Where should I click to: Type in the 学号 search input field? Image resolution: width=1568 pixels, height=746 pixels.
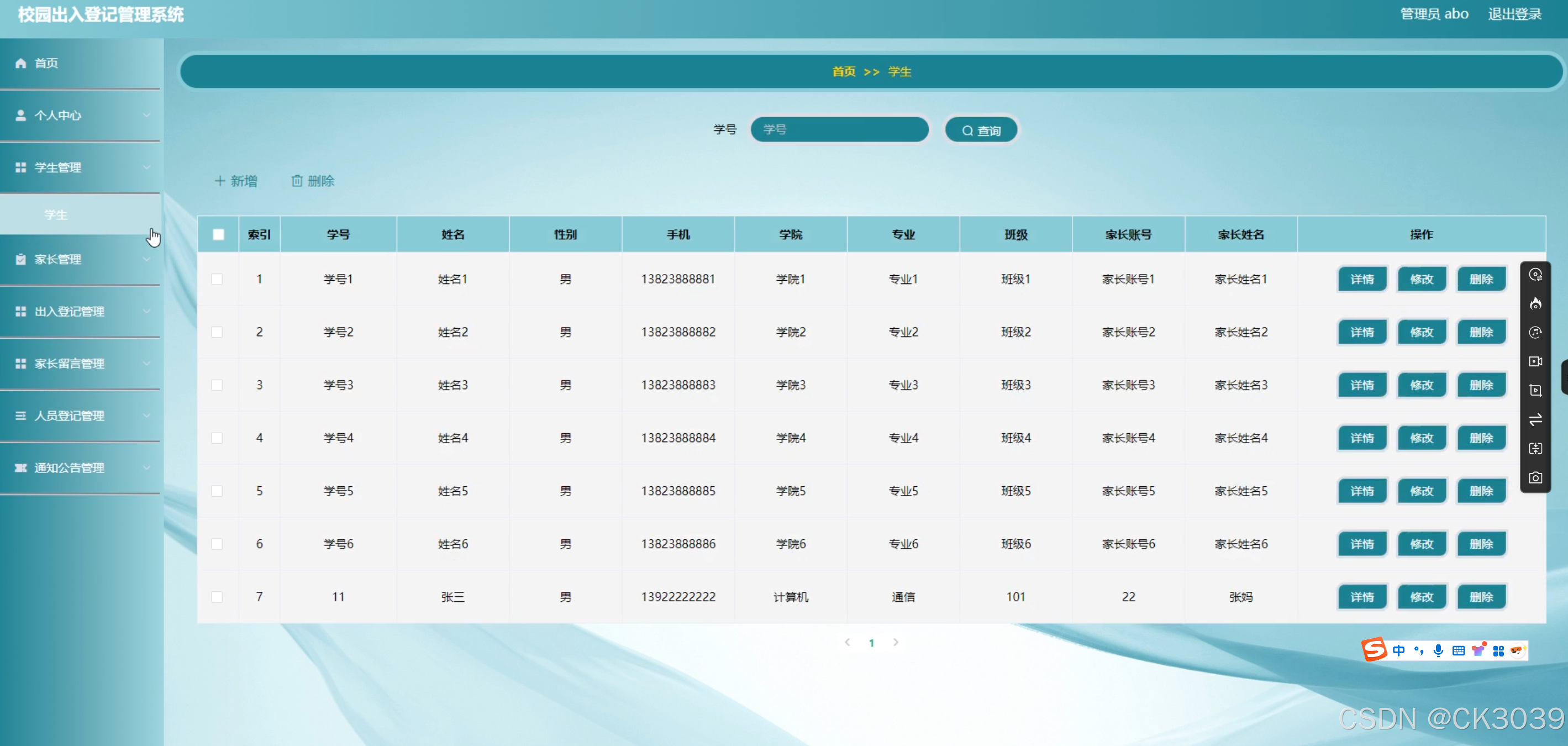[840, 129]
